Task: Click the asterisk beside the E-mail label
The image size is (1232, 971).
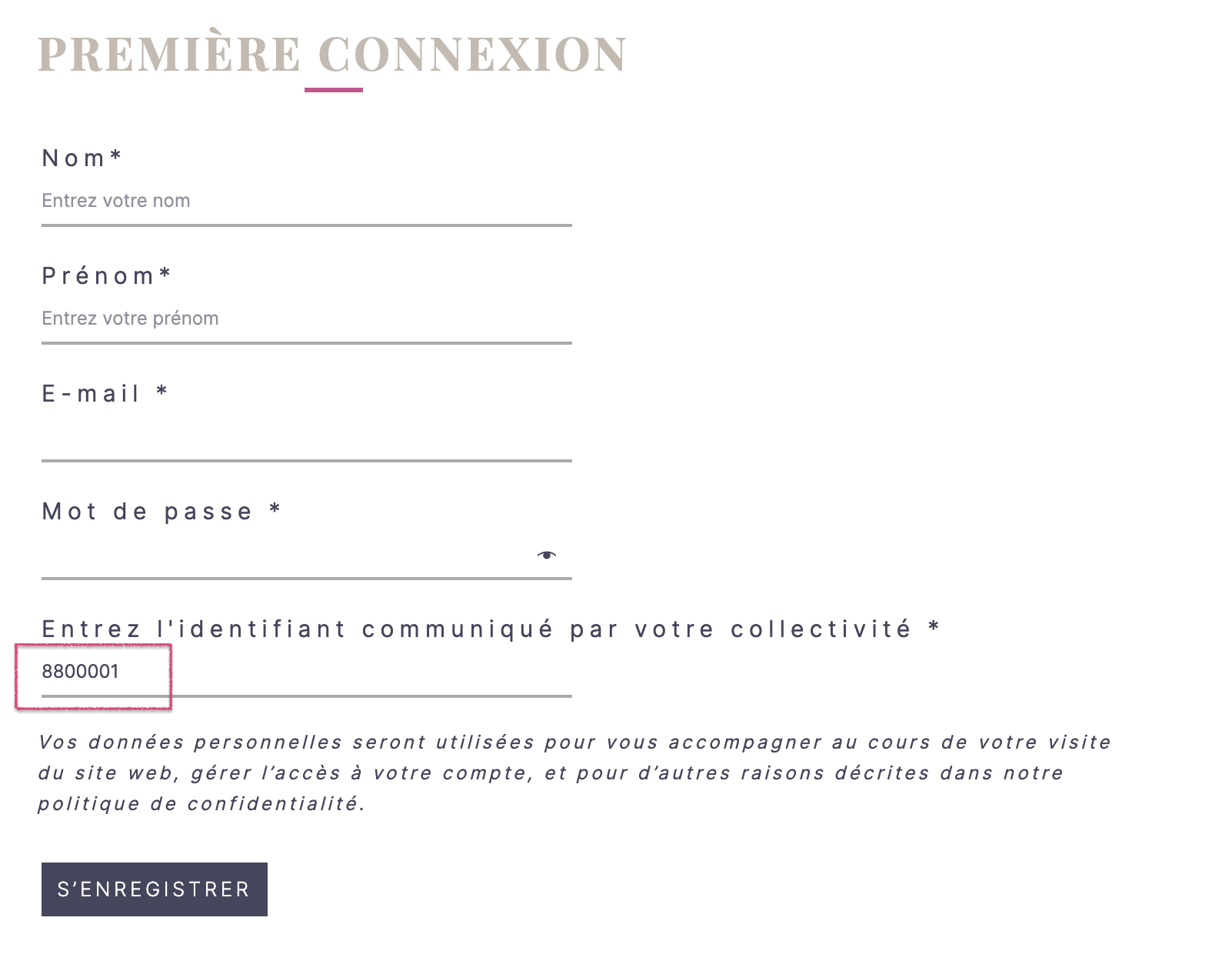Action: pos(162,392)
